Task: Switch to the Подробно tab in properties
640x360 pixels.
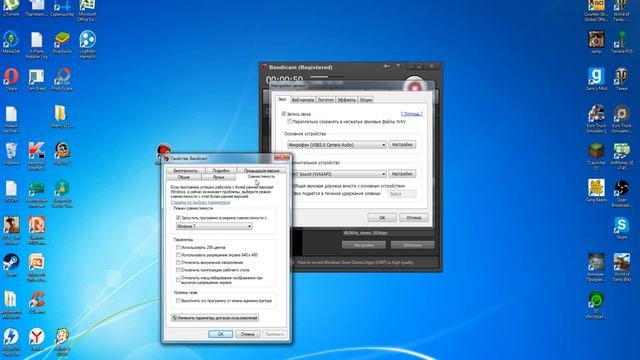Action: pos(221,171)
